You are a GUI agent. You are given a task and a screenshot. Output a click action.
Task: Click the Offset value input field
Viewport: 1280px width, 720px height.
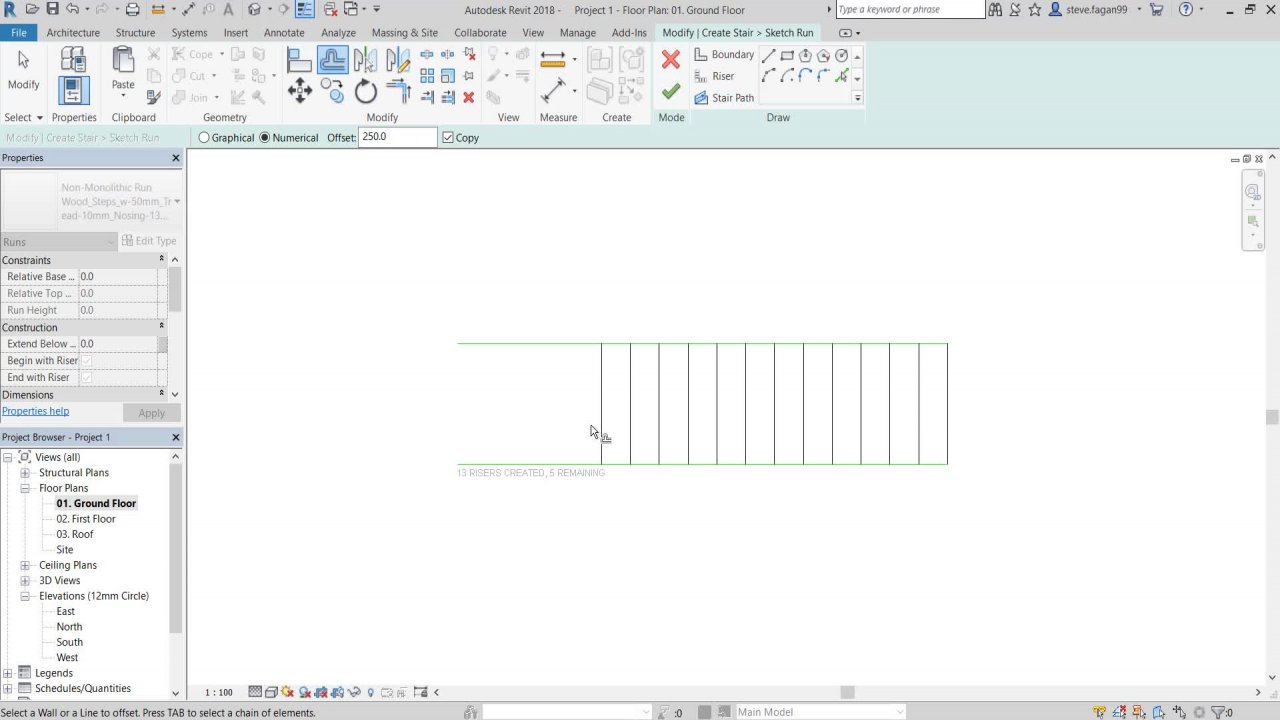tap(397, 137)
